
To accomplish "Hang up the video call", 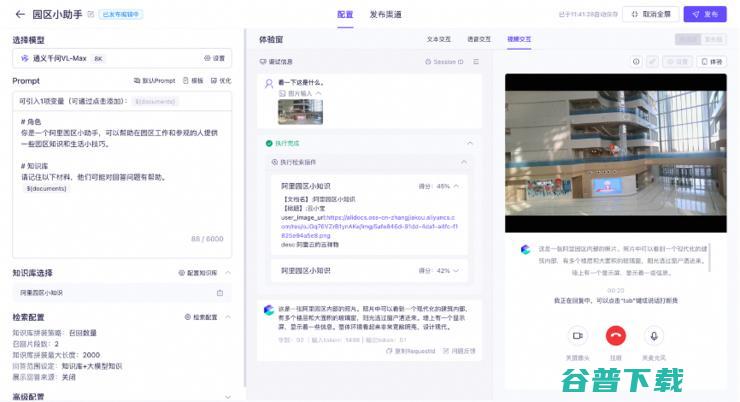I will pos(615,336).
